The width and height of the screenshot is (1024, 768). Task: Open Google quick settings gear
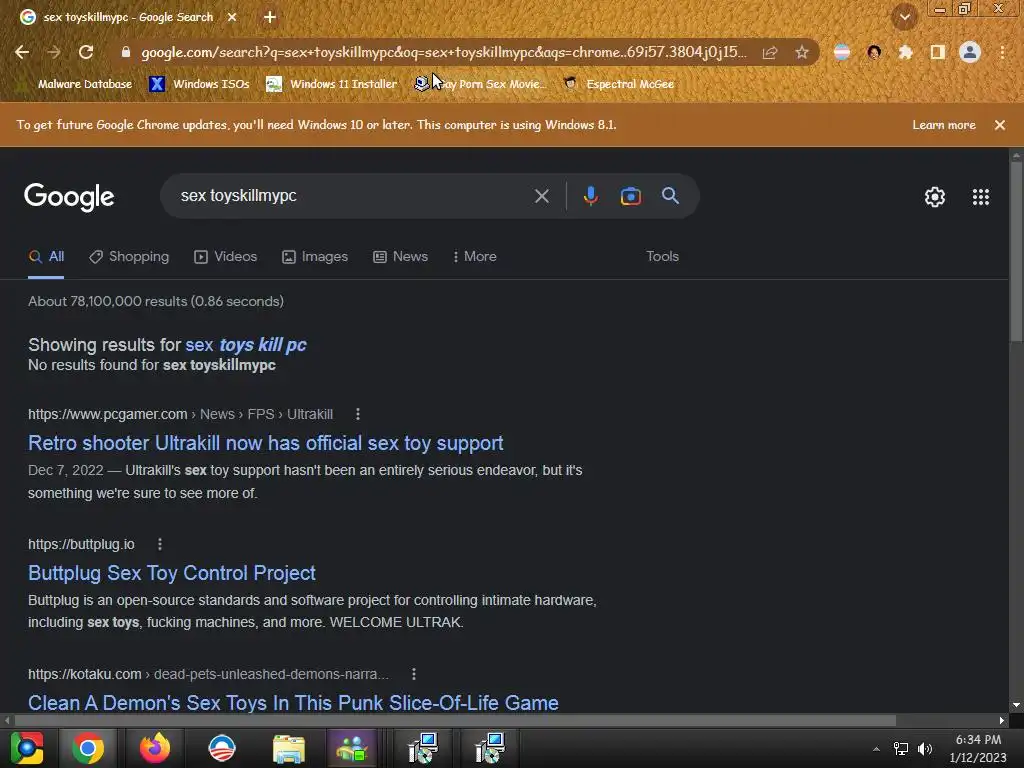pos(935,197)
